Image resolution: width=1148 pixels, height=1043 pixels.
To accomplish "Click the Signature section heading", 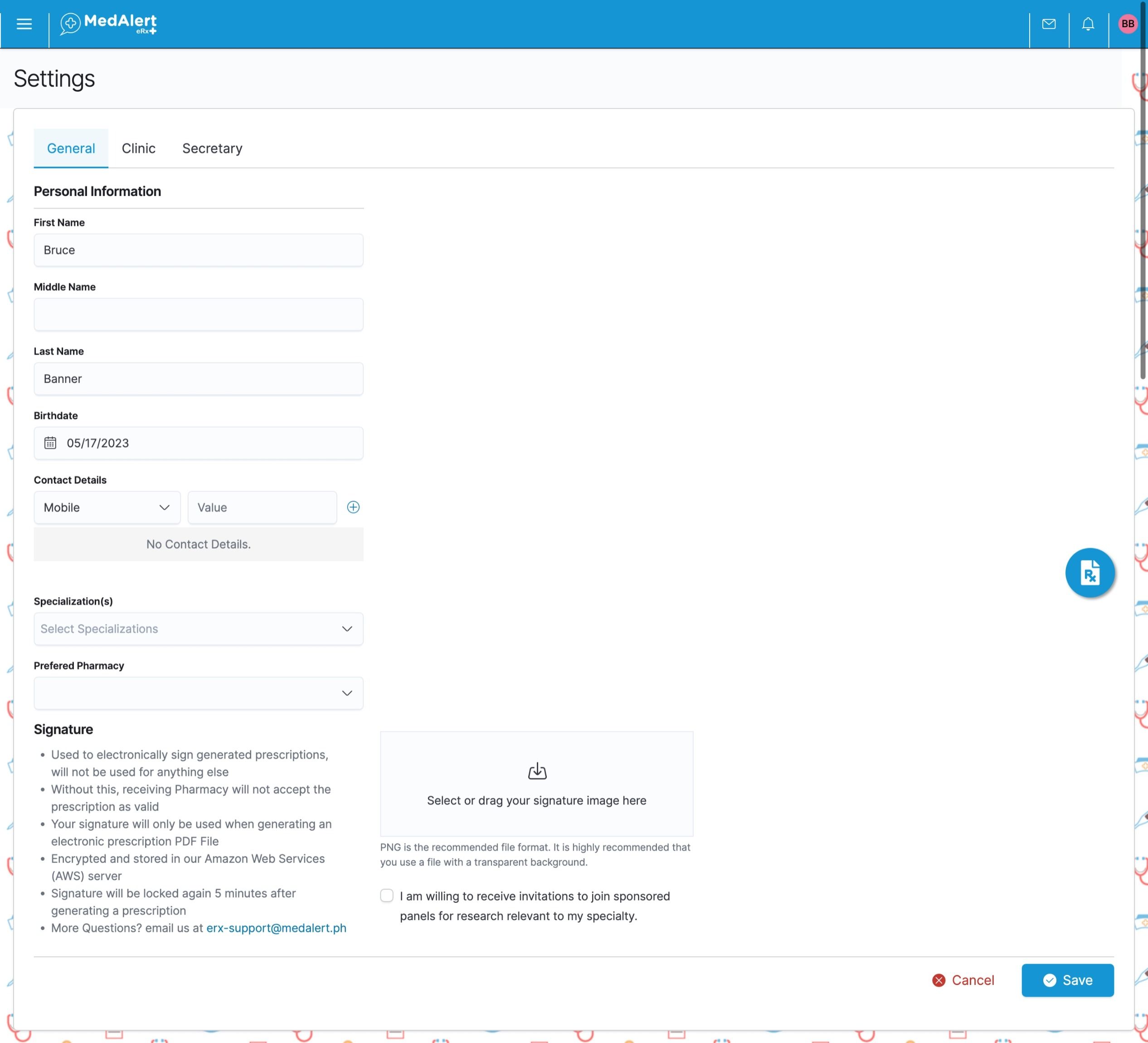I will pyautogui.click(x=63, y=729).
